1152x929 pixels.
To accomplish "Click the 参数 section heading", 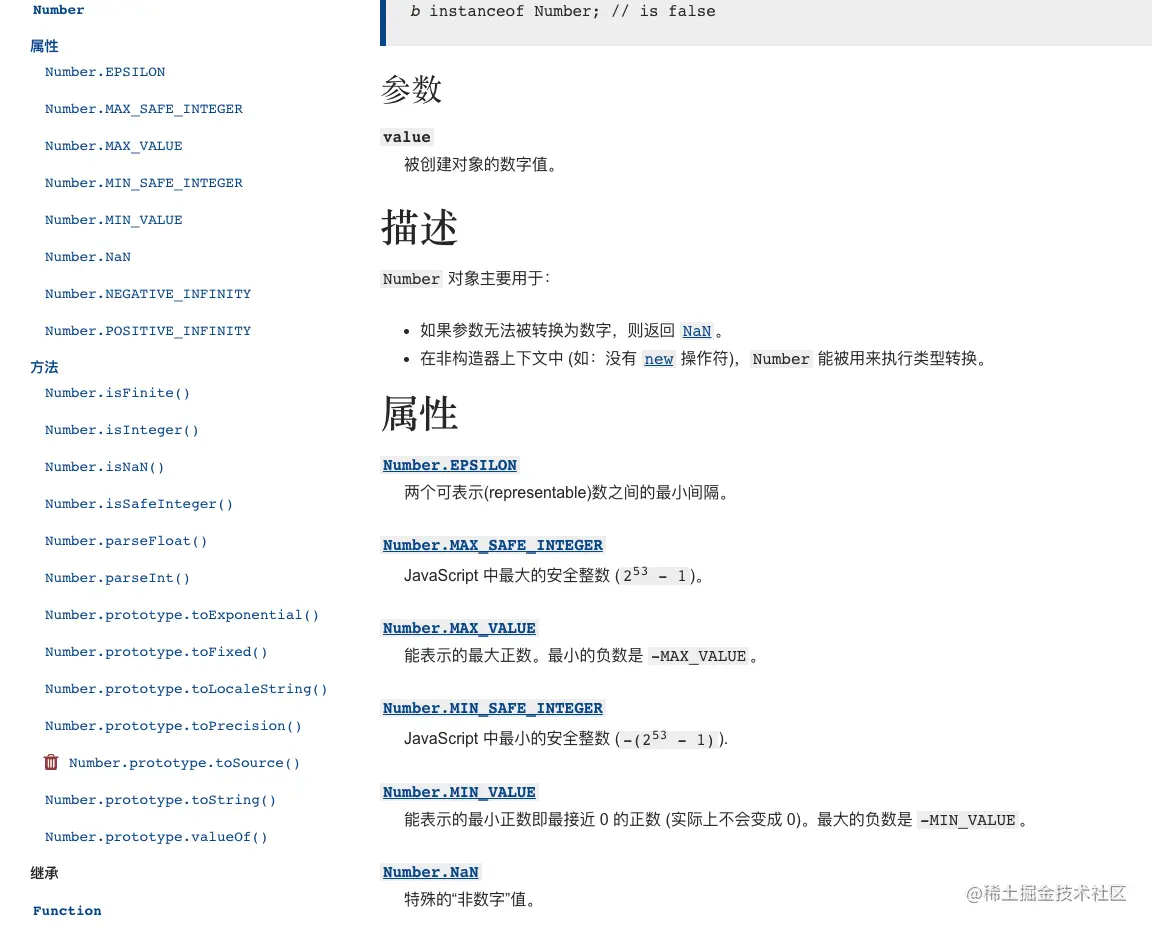I will pos(411,90).
